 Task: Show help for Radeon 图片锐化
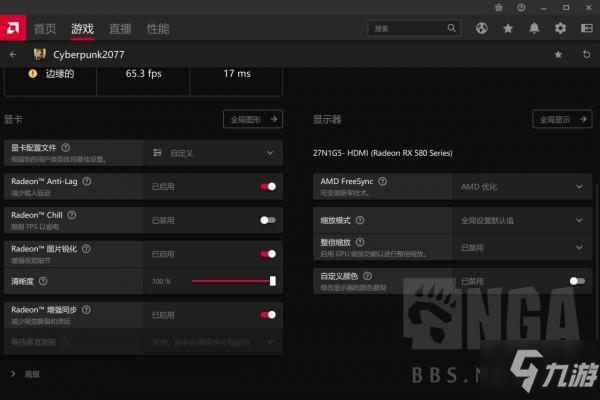[x=86, y=249]
